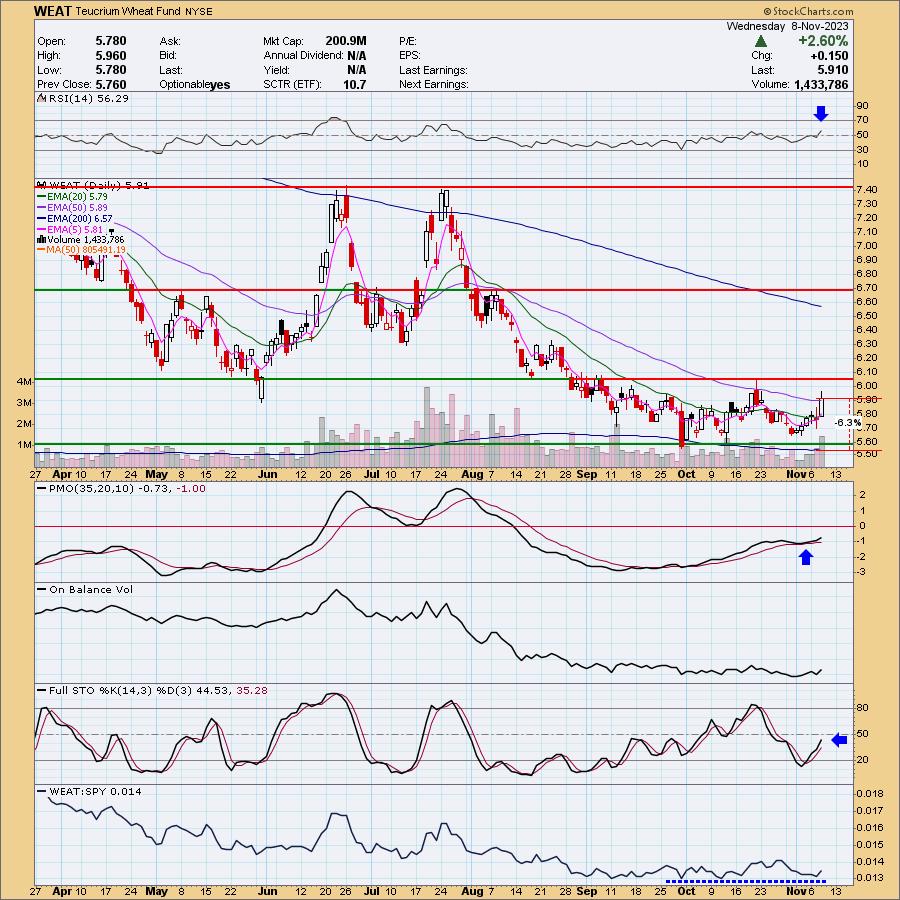The width and height of the screenshot is (900, 900).
Task: Click the Mkt Cap value 200.9M
Action: coord(346,41)
